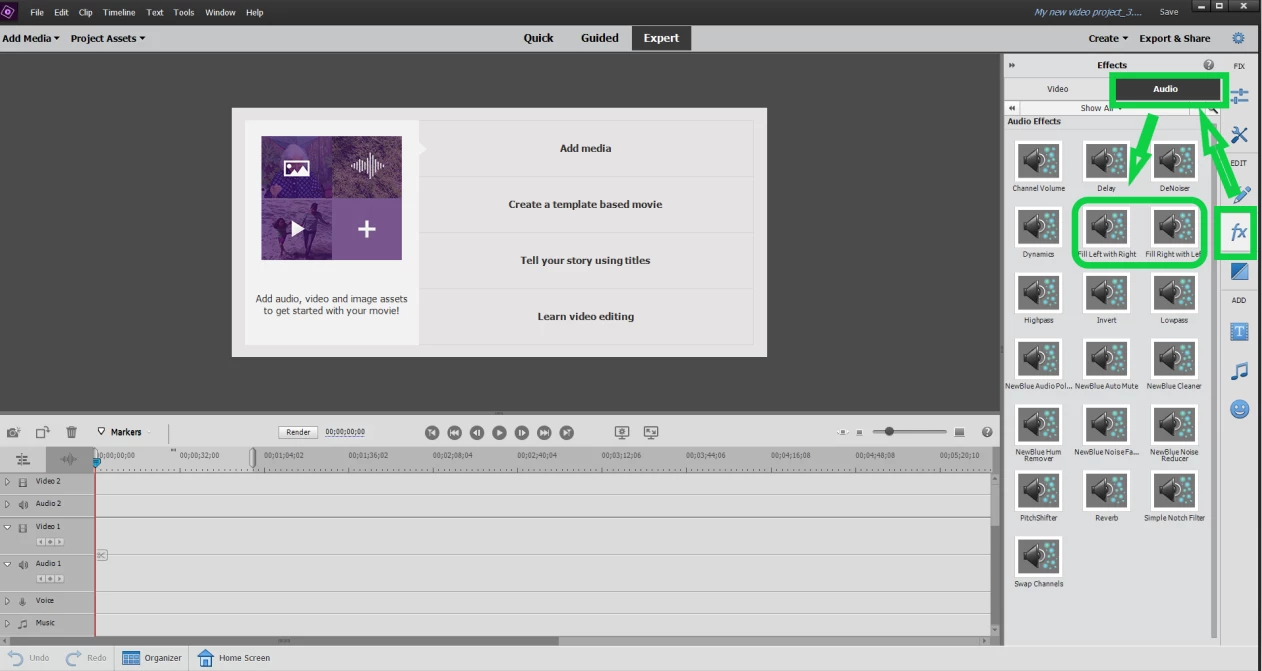The width and height of the screenshot is (1262, 671).
Task: Open the fx Effects panel icon
Action: (1238, 232)
